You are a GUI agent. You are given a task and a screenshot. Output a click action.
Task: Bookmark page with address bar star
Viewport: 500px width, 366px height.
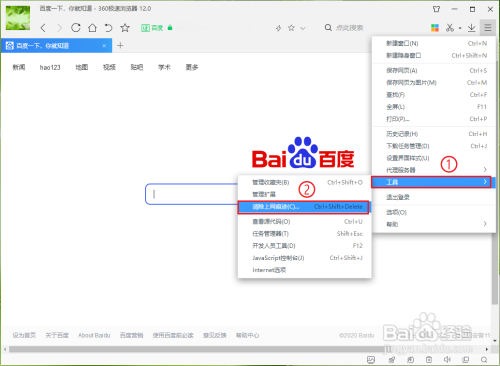(291, 28)
